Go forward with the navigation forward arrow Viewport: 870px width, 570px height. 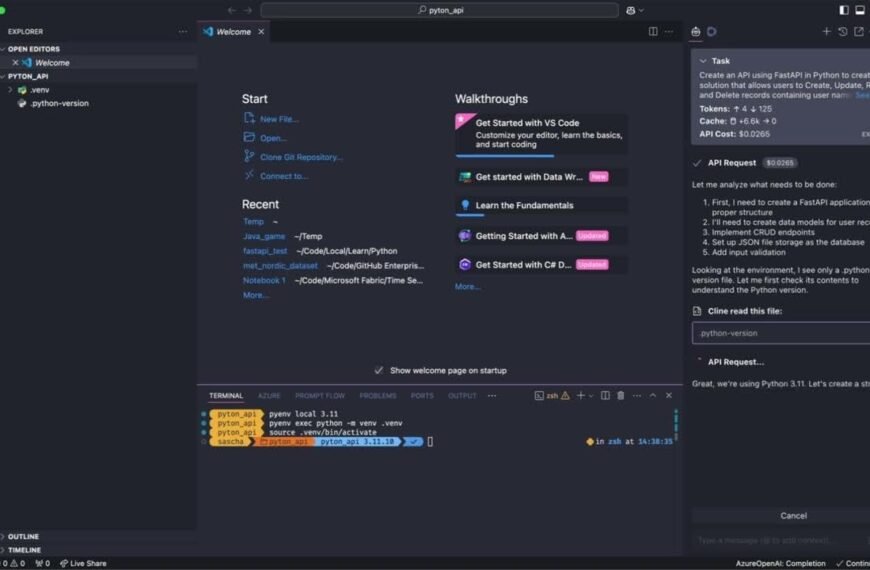pos(248,10)
